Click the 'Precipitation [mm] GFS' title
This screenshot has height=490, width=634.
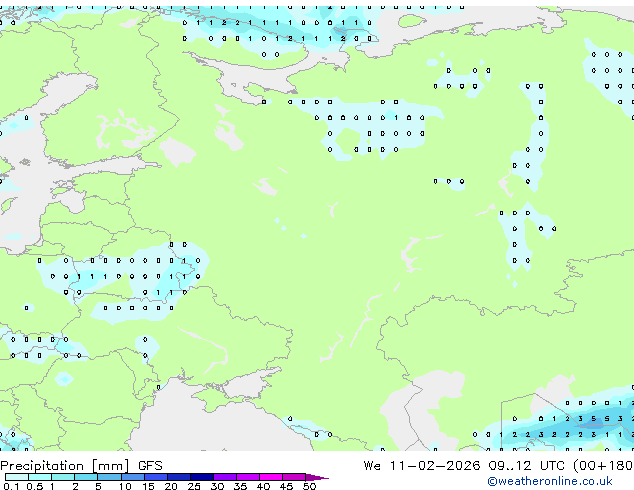[81, 466]
